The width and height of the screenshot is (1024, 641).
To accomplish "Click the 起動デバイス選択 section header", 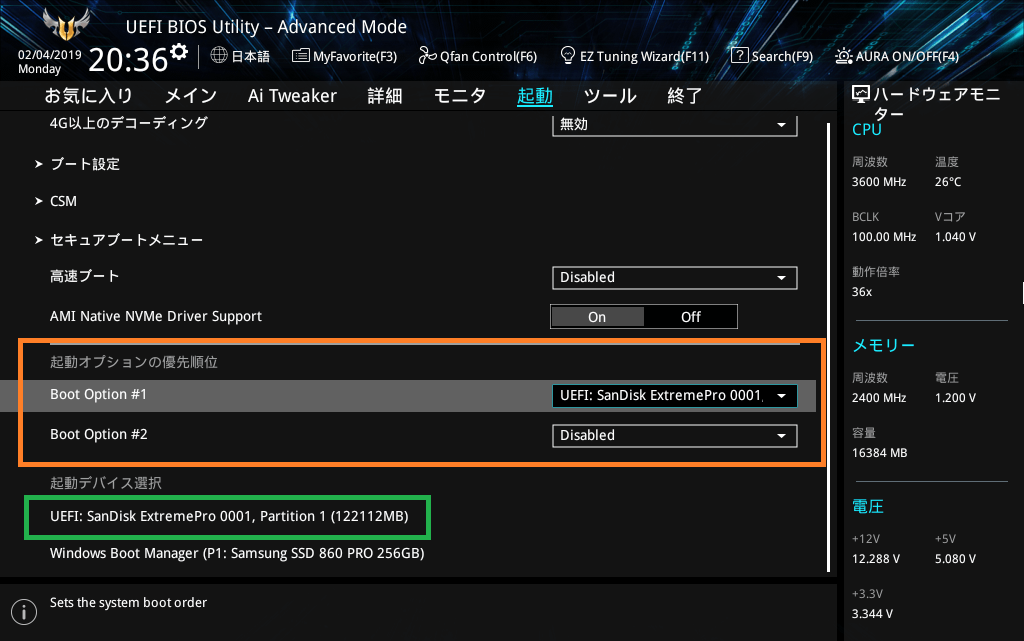I will pyautogui.click(x=106, y=483).
